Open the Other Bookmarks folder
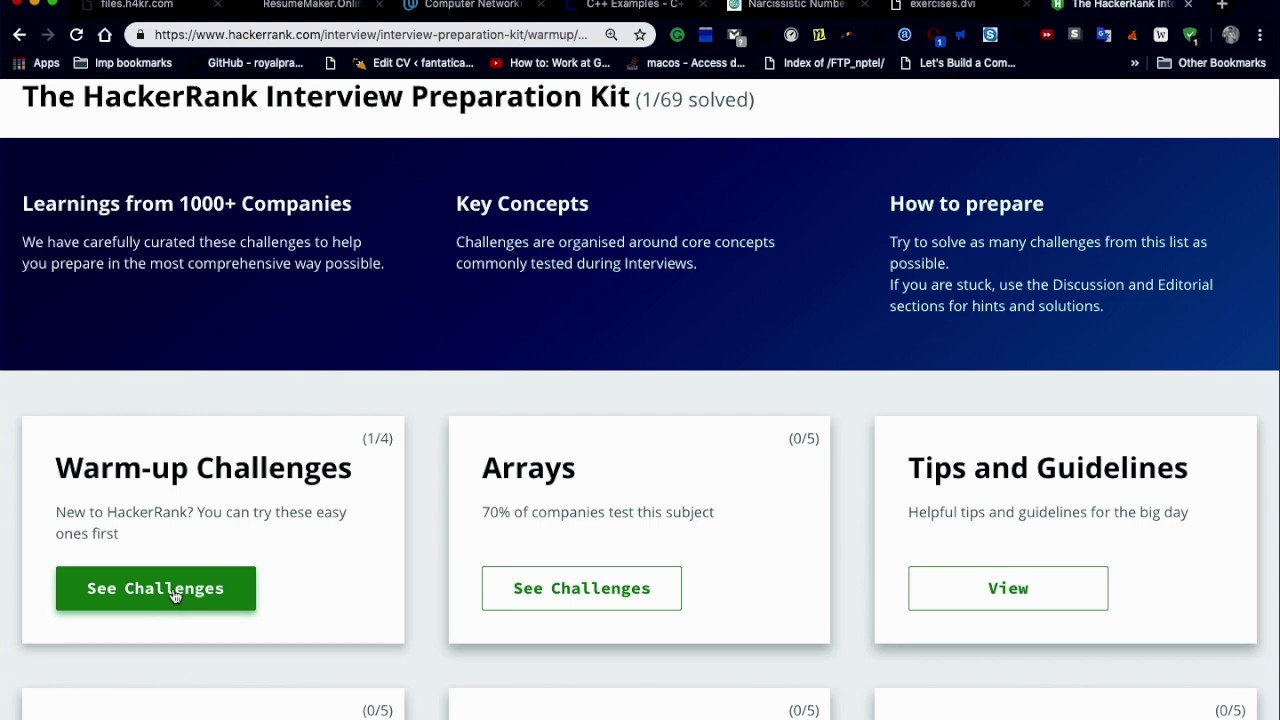 1211,63
